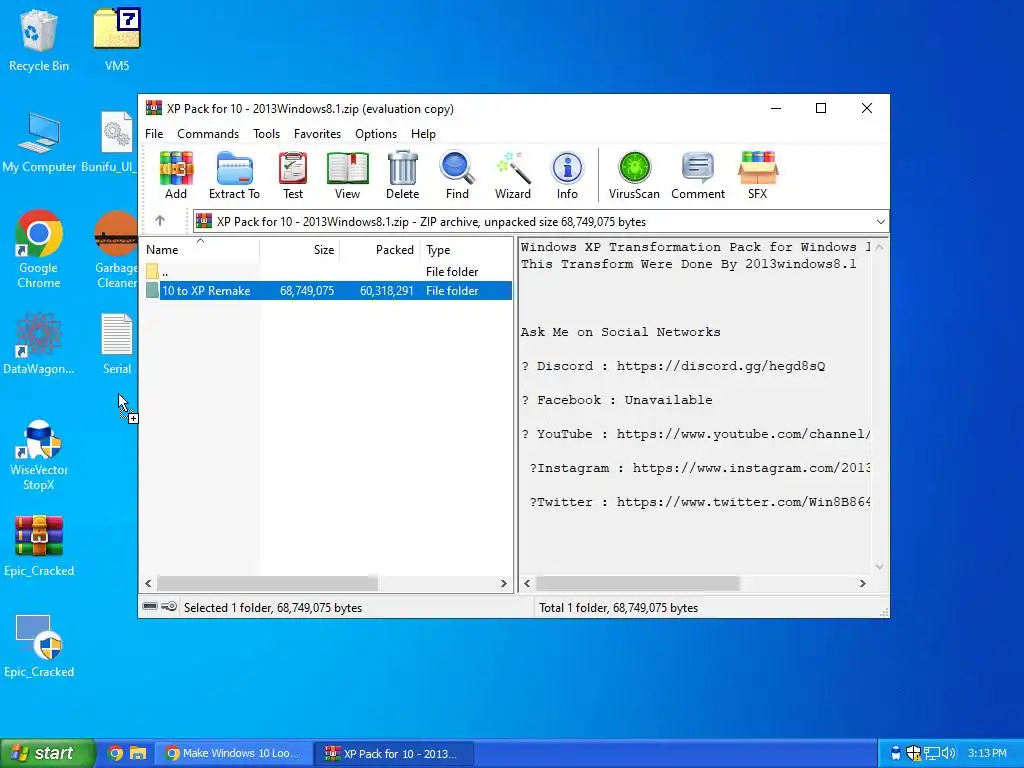
Task: Open the File menu
Action: [x=154, y=133]
